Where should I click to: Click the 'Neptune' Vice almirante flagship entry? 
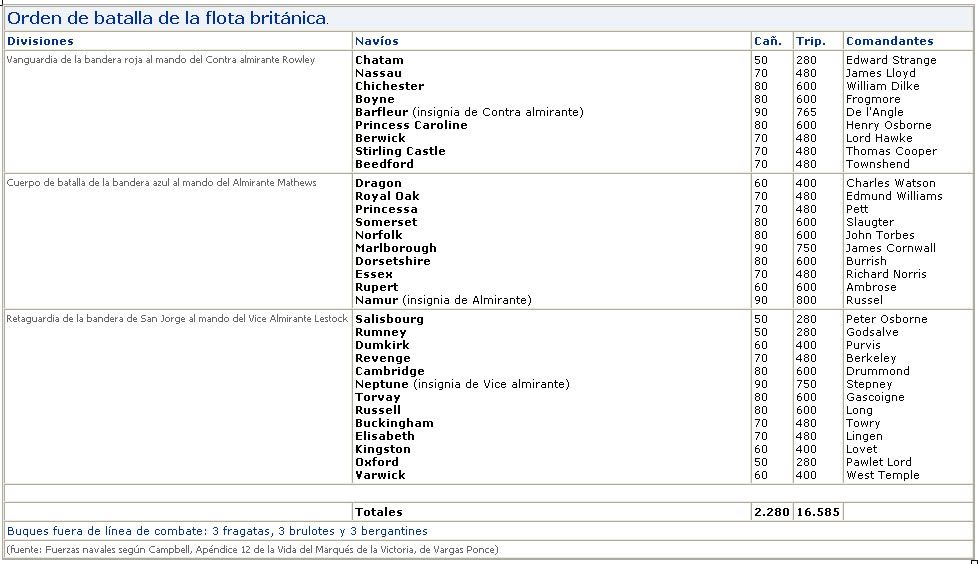point(462,384)
